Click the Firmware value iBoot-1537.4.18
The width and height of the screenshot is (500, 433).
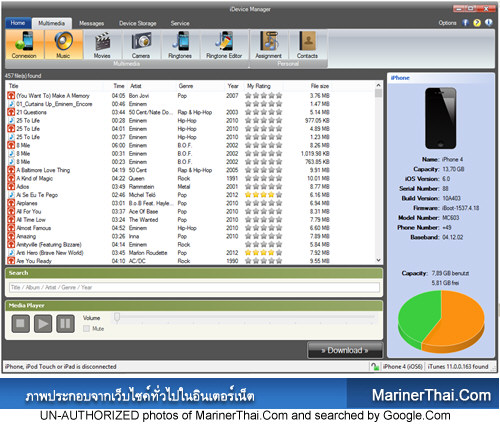coord(461,208)
